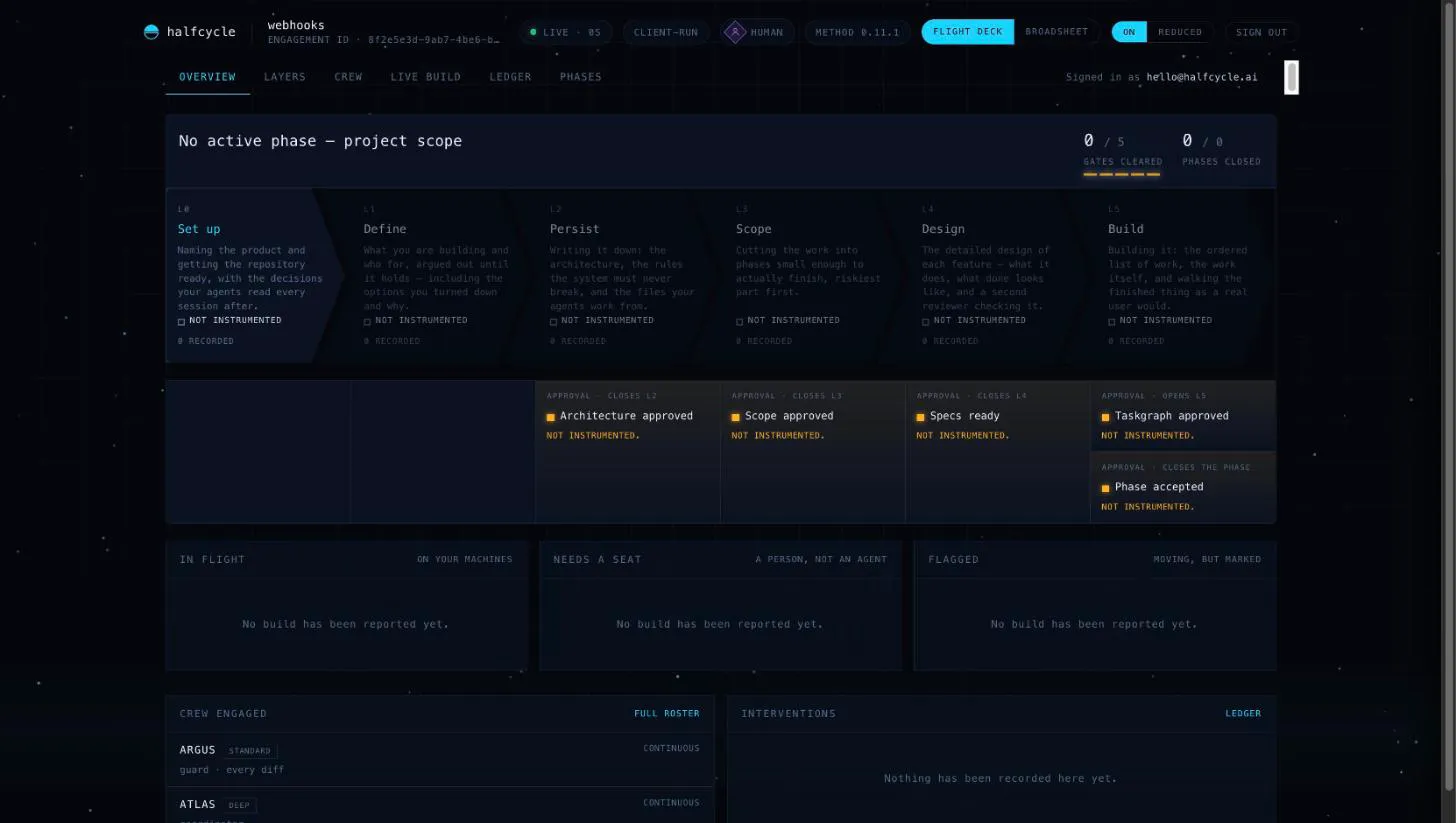Switch to the Live Build tab
Image resolution: width=1456 pixels, height=823 pixels.
coord(425,77)
